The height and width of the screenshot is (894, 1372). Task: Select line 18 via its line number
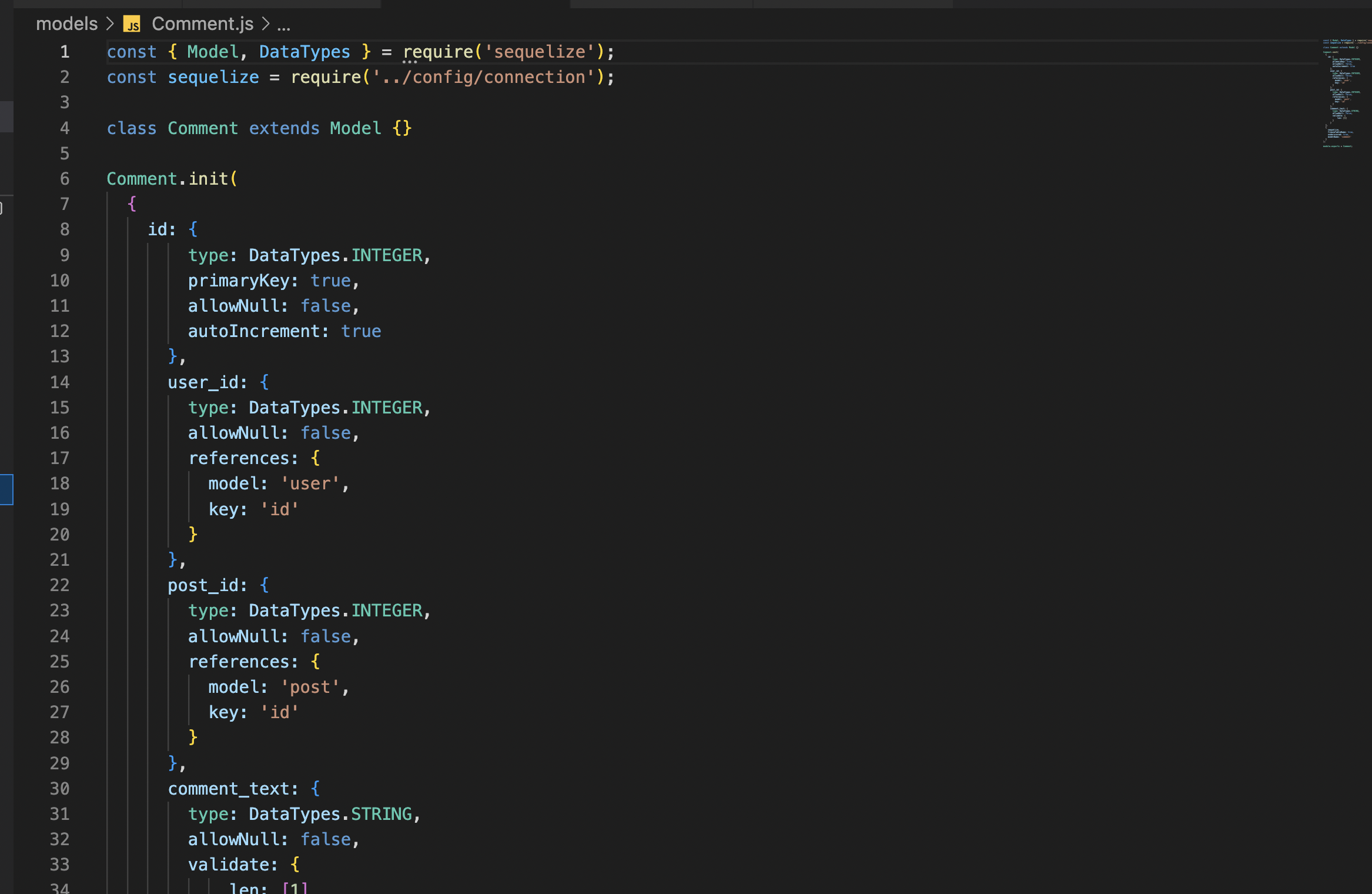pos(59,483)
